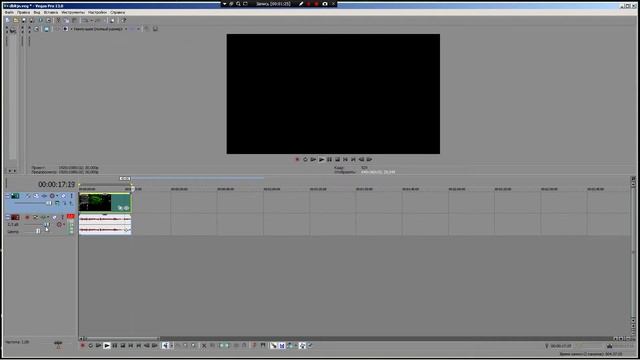
Task: Cut selection with scissors icon
Action: point(59,20)
